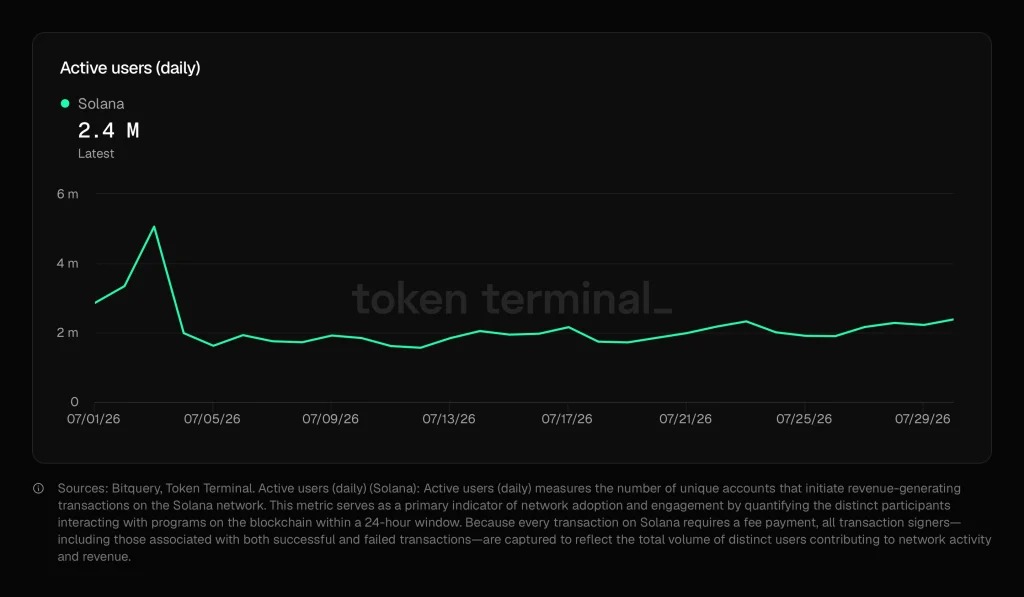Click the 'Active users (daily)' chart title
This screenshot has width=1024, height=597.
point(130,68)
